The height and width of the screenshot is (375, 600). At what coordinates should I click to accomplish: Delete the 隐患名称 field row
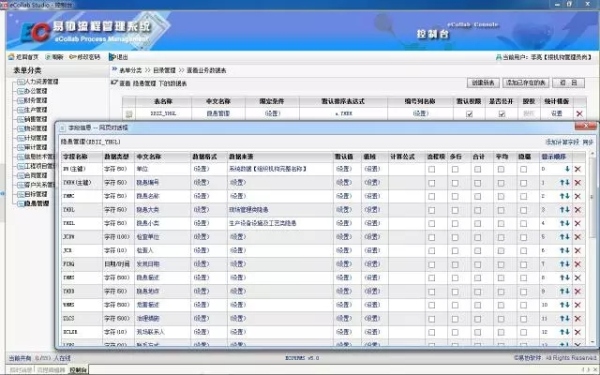(578, 196)
